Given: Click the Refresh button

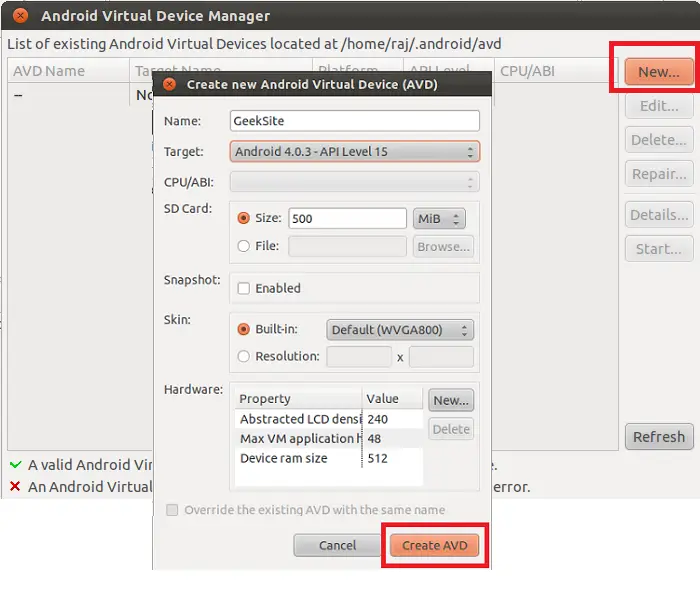Looking at the screenshot, I should pyautogui.click(x=659, y=437).
